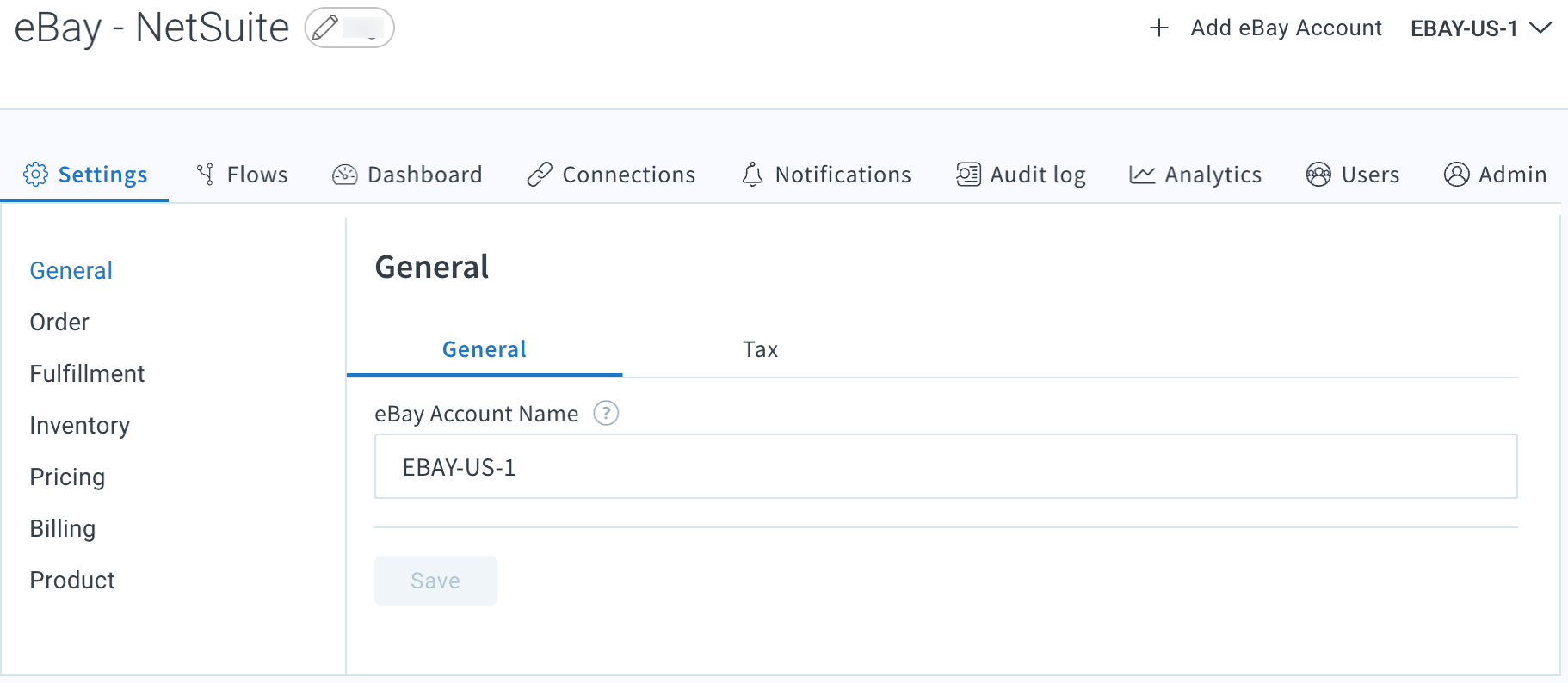
Task: Click the Notifications bell icon
Action: point(752,175)
